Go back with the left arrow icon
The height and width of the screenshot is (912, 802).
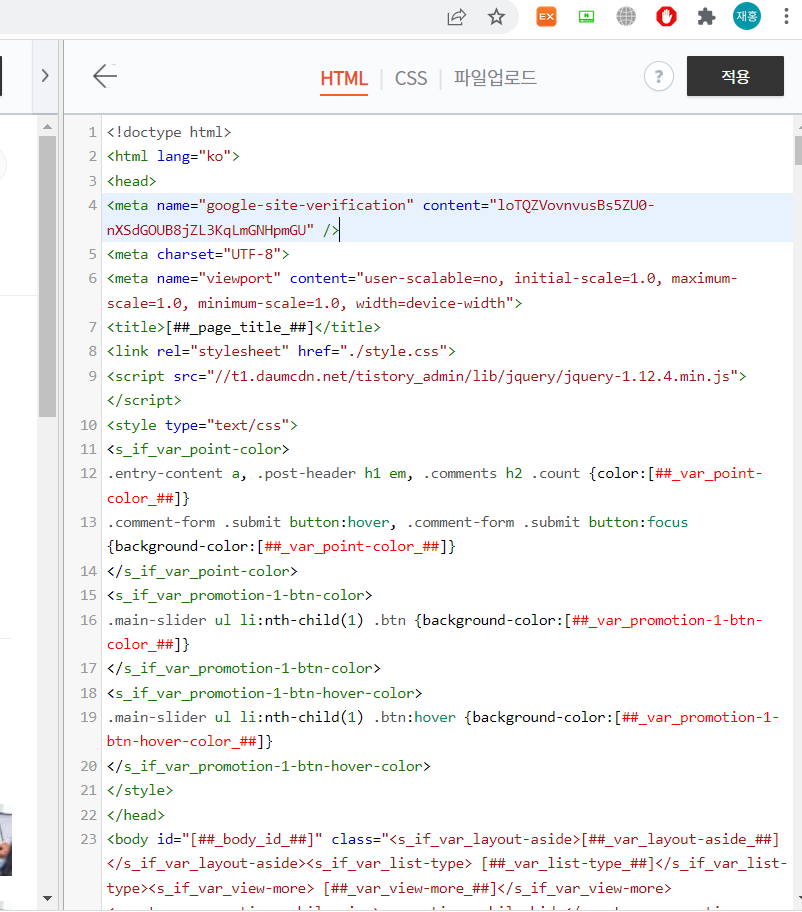[105, 76]
